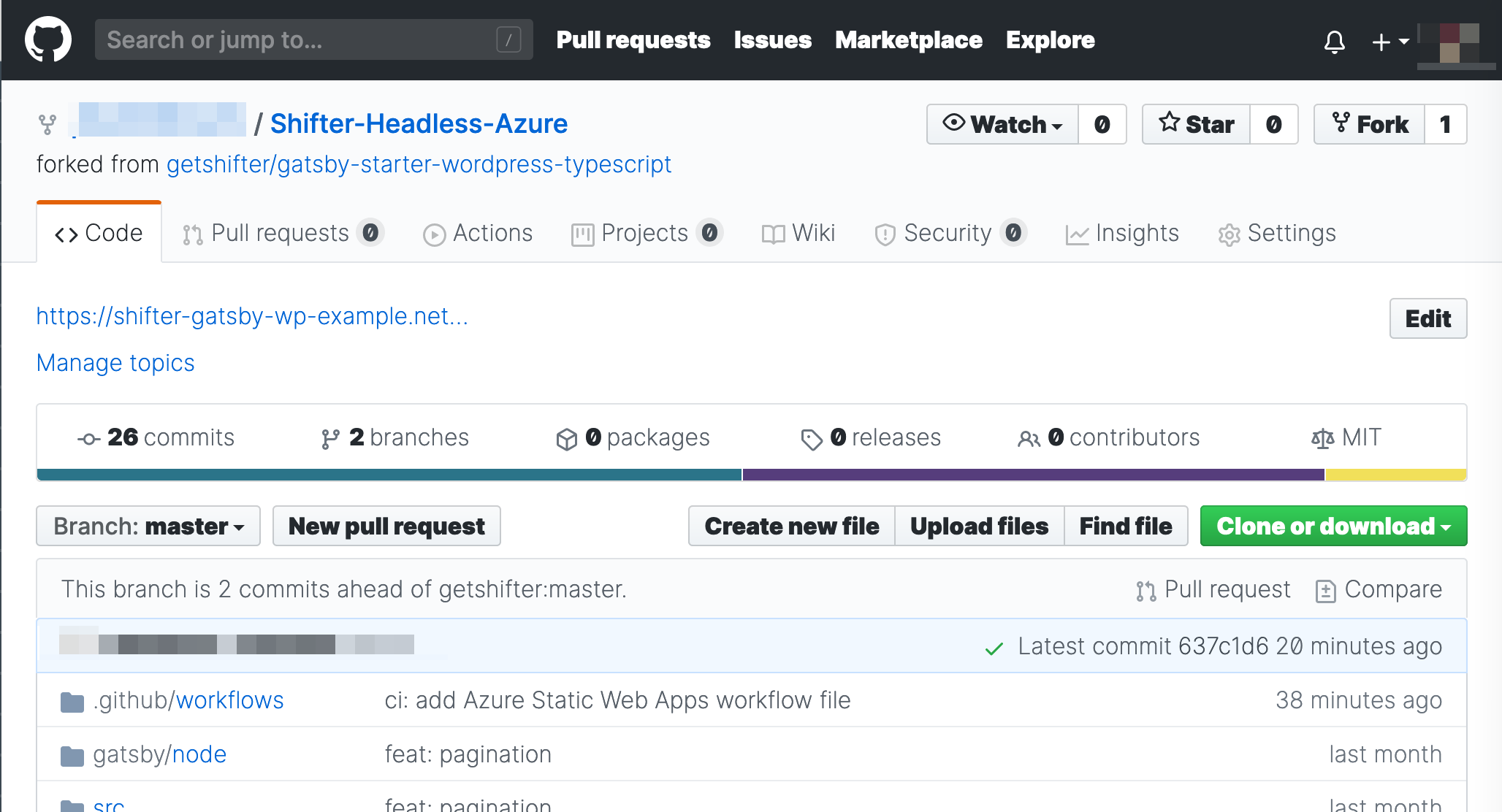Select the Code tab
This screenshot has height=812, width=1502.
[99, 233]
